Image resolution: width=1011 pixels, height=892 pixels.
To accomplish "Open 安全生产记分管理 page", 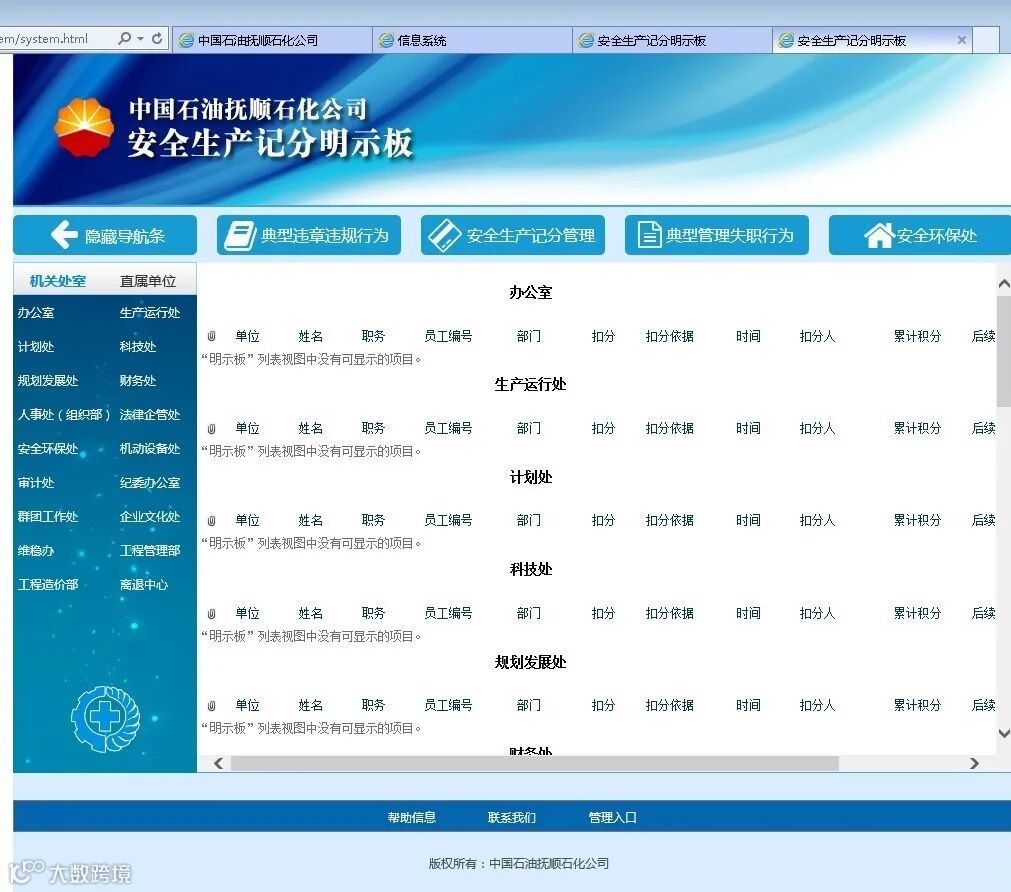I will [513, 235].
